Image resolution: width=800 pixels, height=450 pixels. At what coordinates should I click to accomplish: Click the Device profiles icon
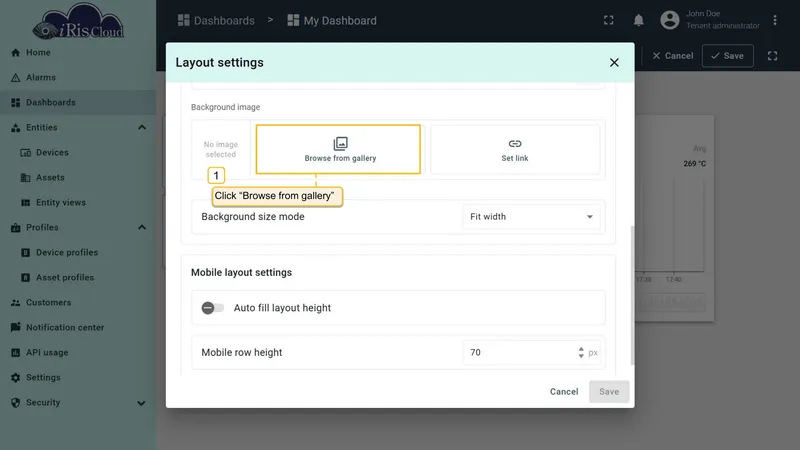coord(26,253)
